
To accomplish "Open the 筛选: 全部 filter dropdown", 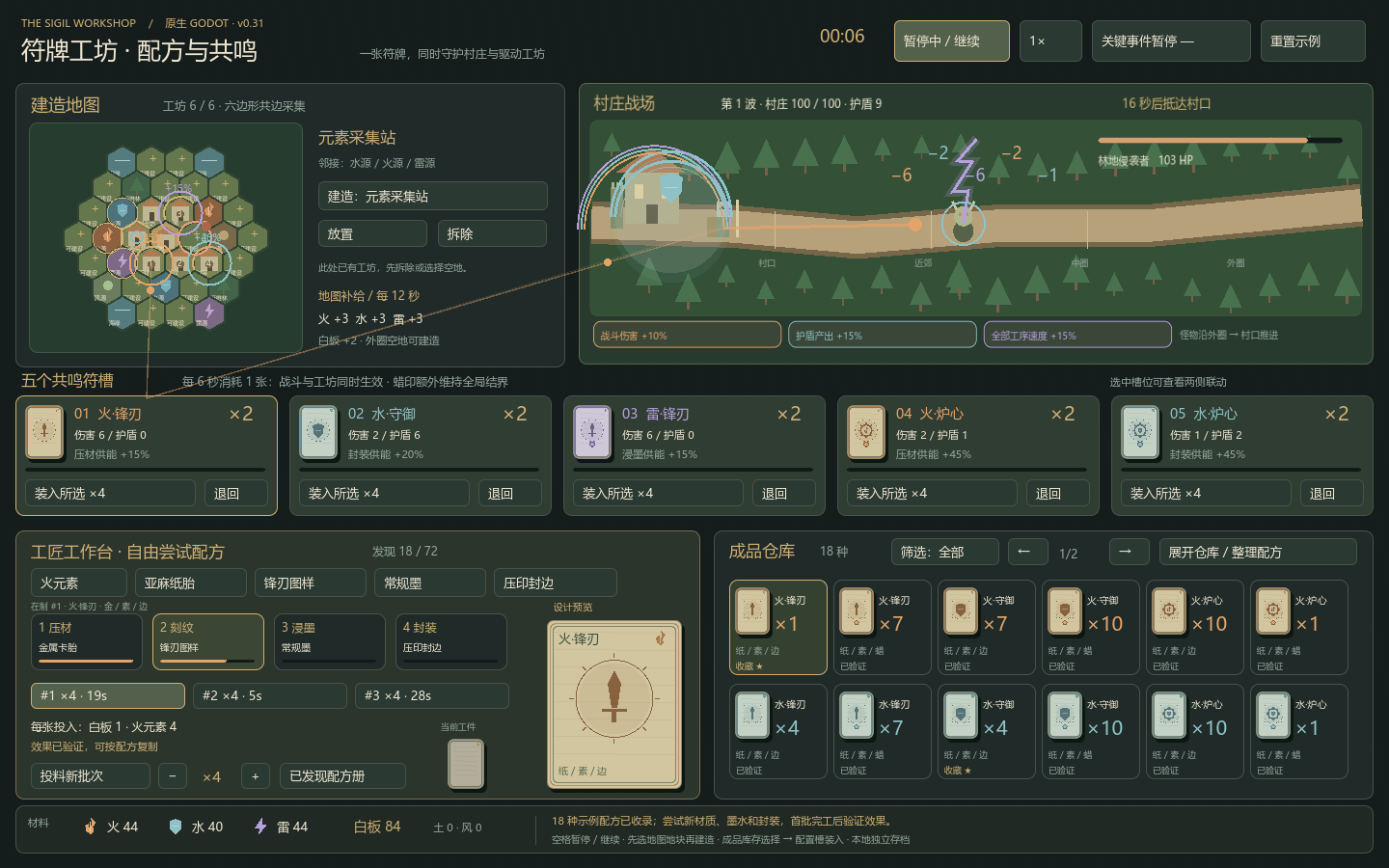I will (945, 553).
